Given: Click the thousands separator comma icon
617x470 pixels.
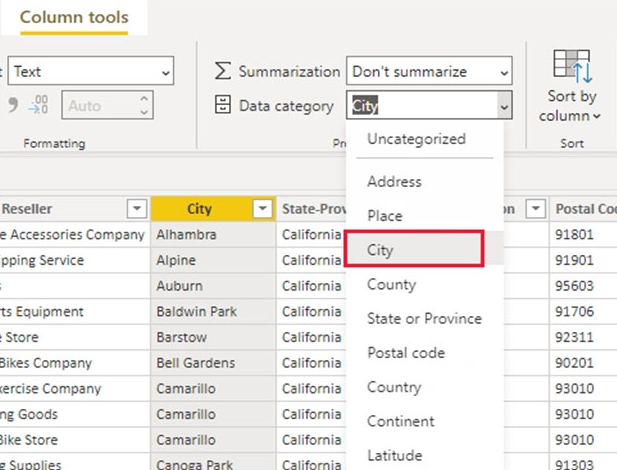Looking at the screenshot, I should [x=15, y=104].
